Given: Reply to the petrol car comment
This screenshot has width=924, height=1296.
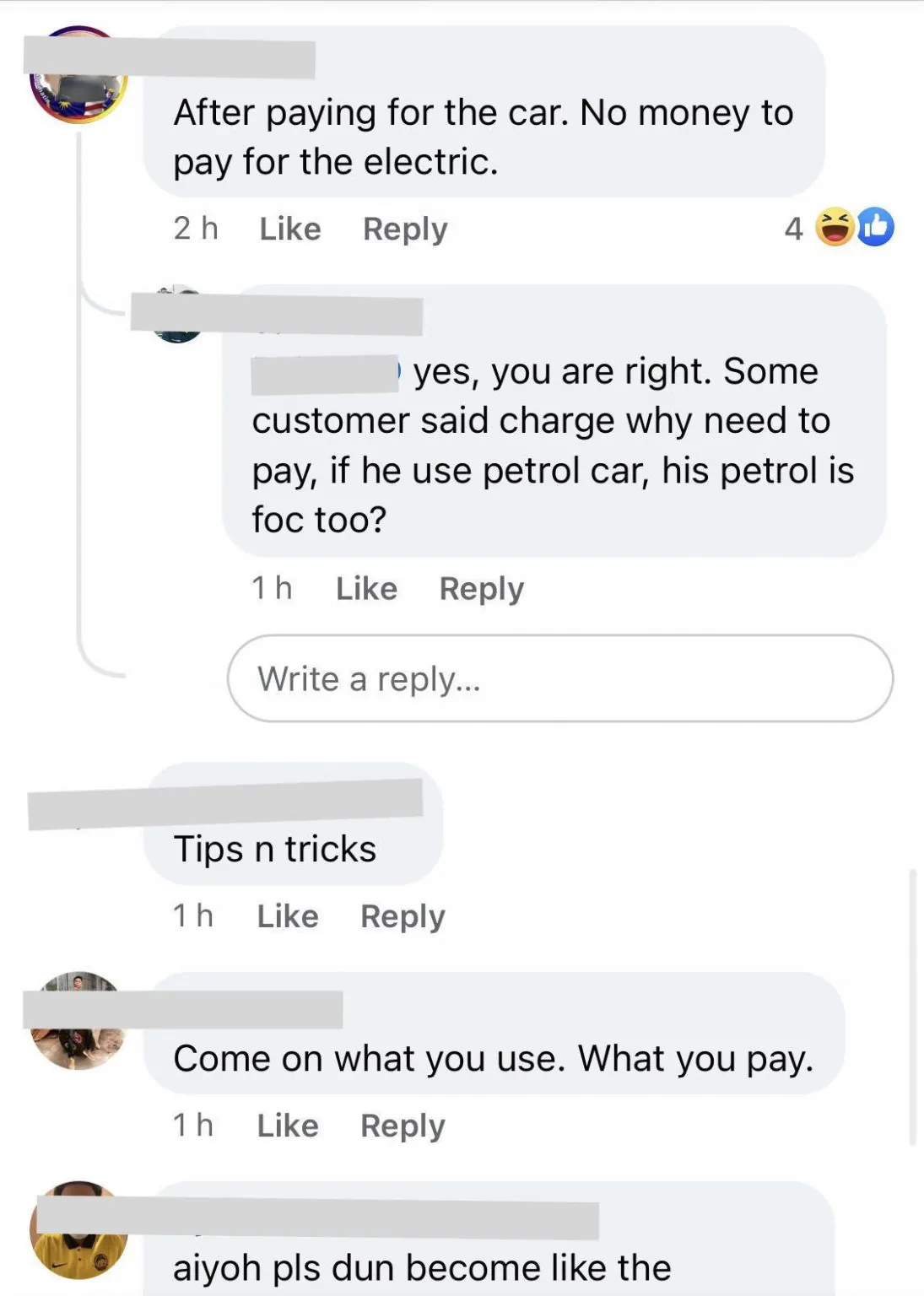Looking at the screenshot, I should [482, 589].
